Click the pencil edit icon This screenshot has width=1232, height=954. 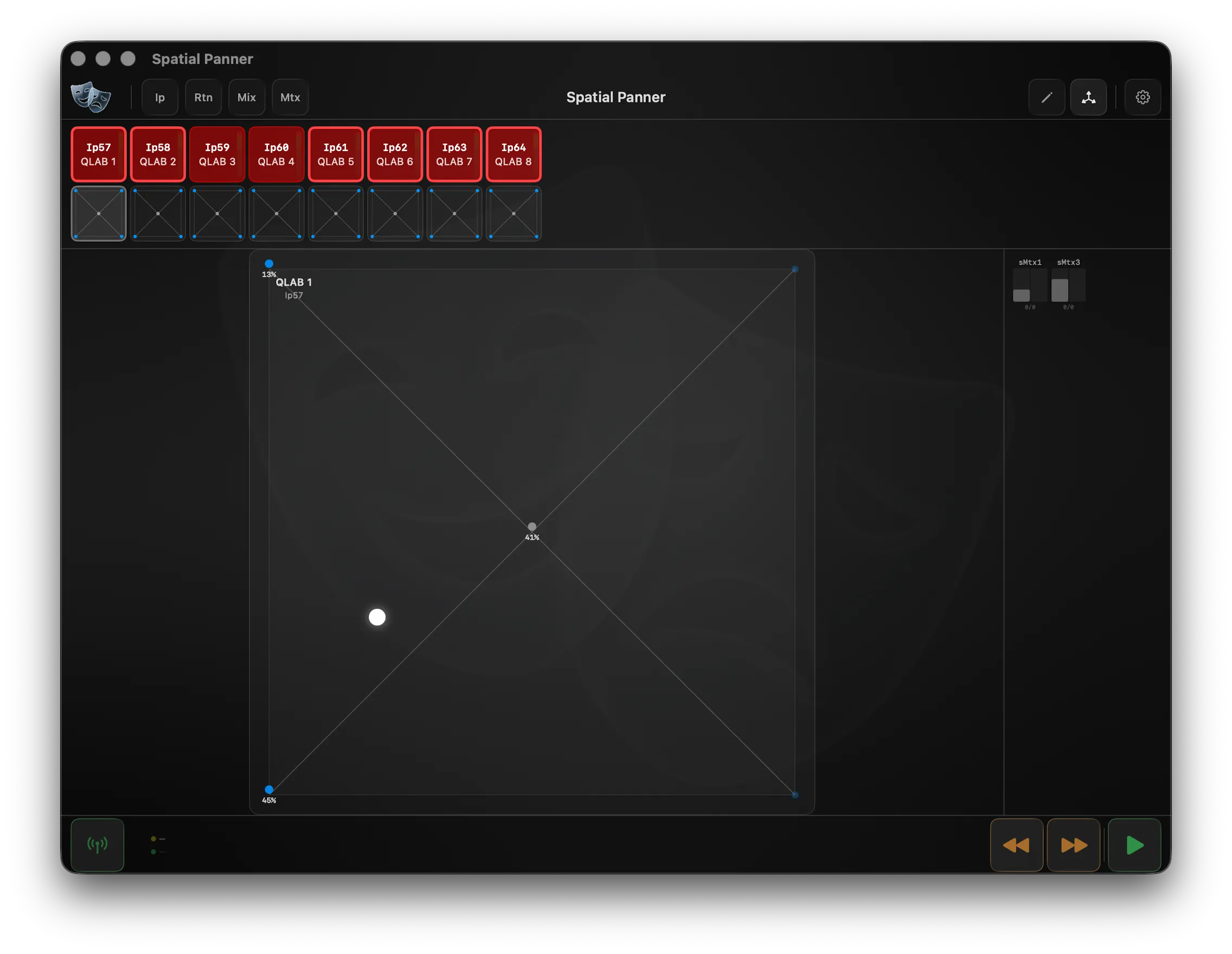(1047, 97)
